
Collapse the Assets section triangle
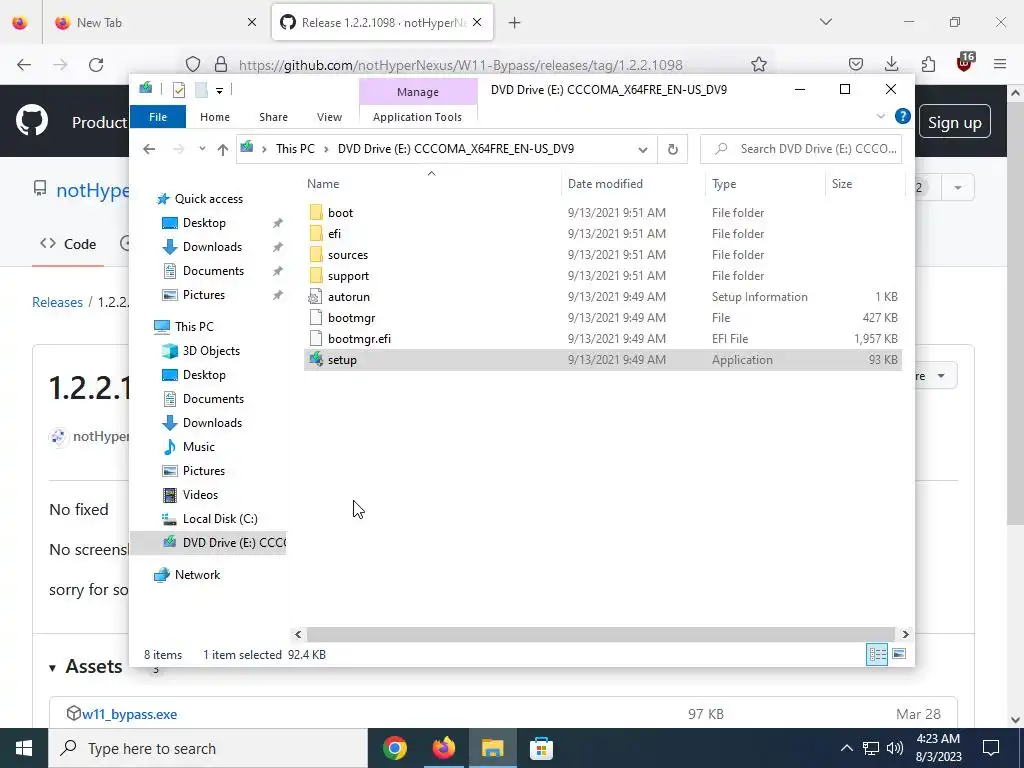(x=52, y=668)
